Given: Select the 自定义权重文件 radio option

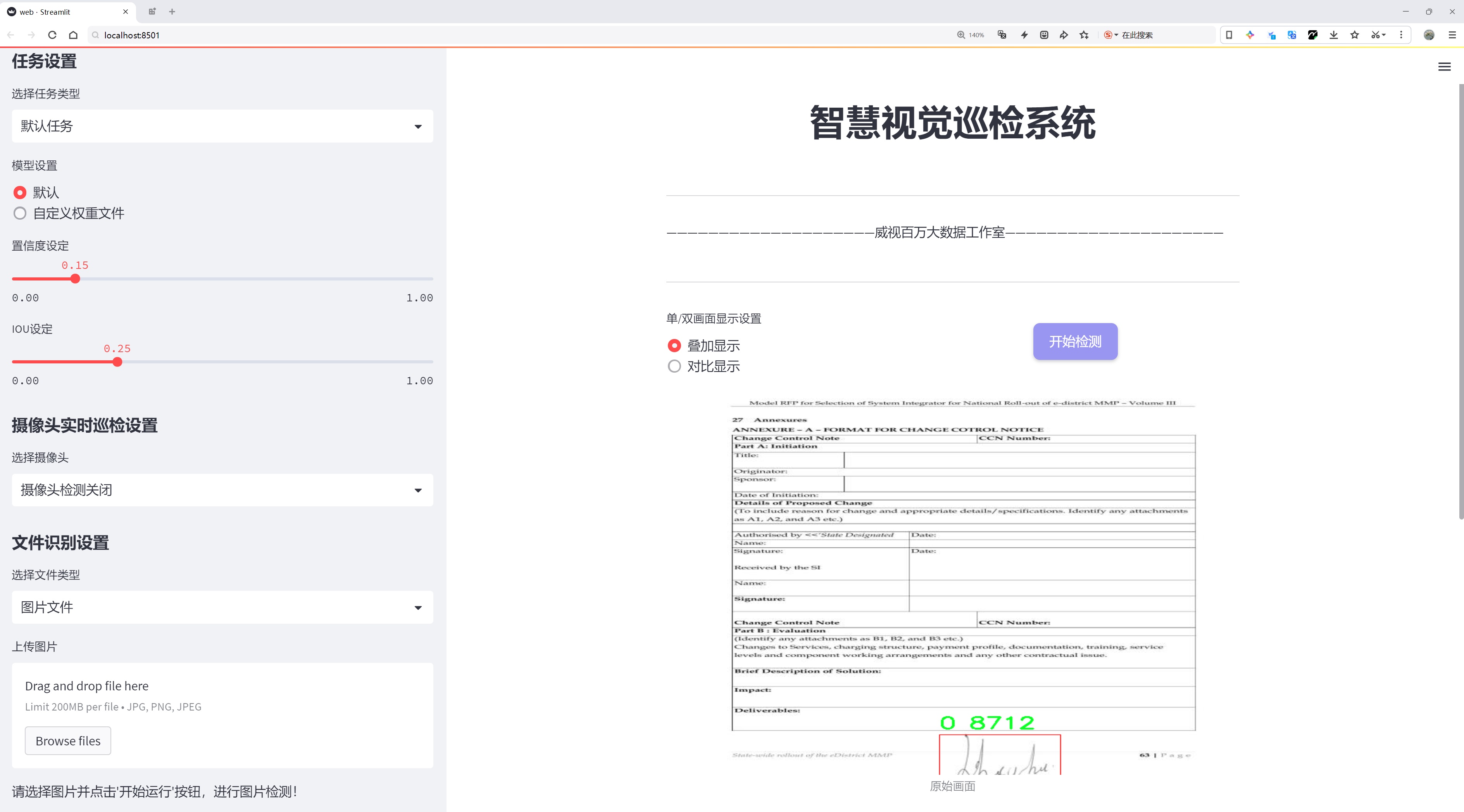Looking at the screenshot, I should (20, 213).
